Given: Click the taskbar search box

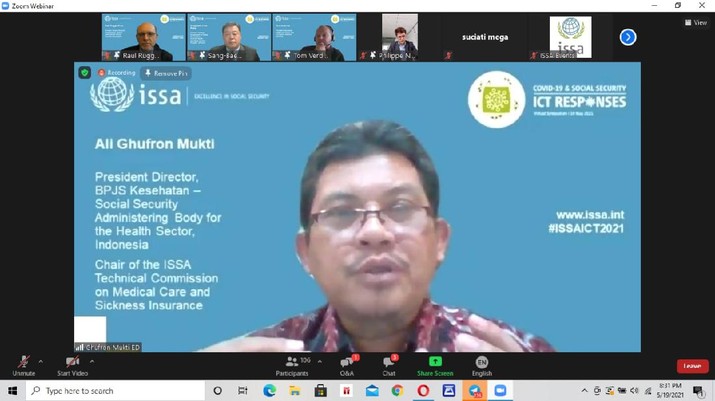Looking at the screenshot, I should coord(115,391).
